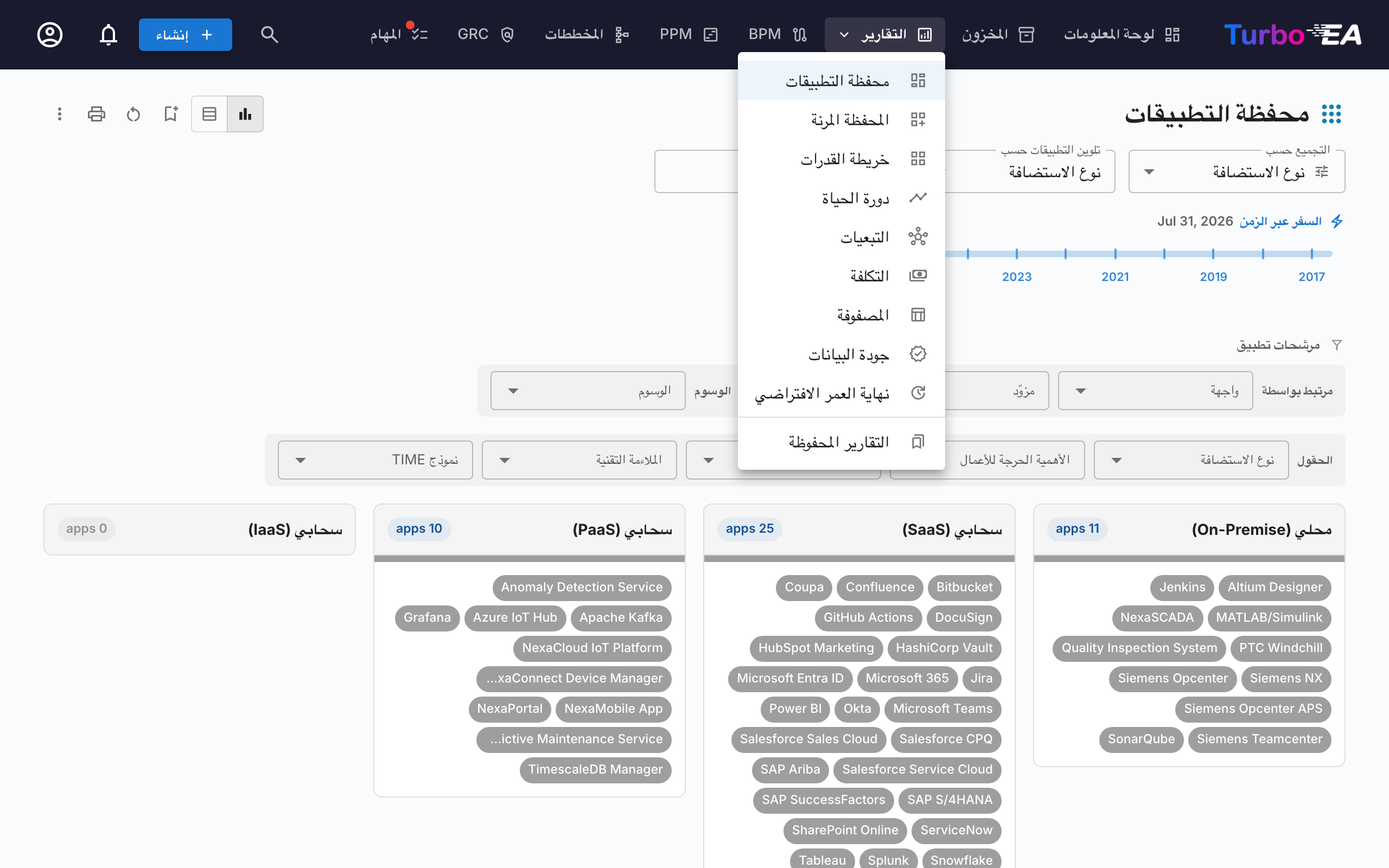This screenshot has height=868, width=1389.
Task: Click the السفر عبر الزمن link
Action: [x=1280, y=221]
